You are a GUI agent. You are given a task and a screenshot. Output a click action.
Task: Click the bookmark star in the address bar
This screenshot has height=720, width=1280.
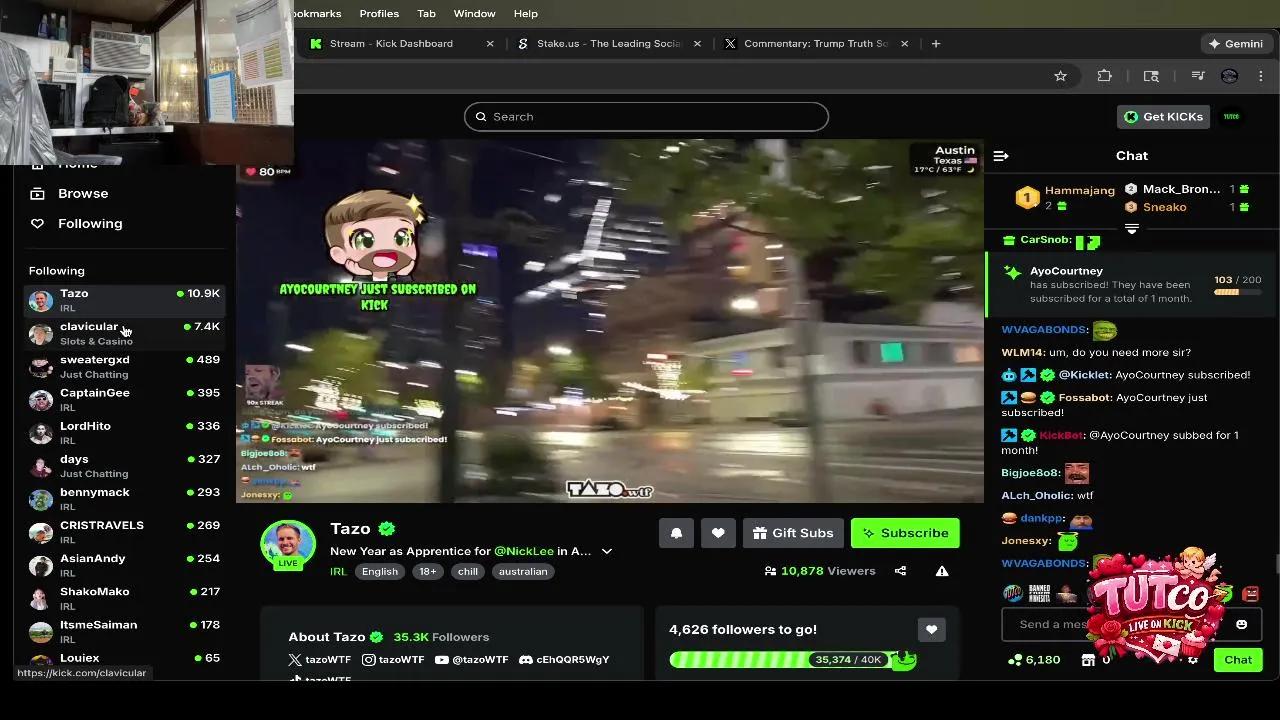click(1060, 76)
